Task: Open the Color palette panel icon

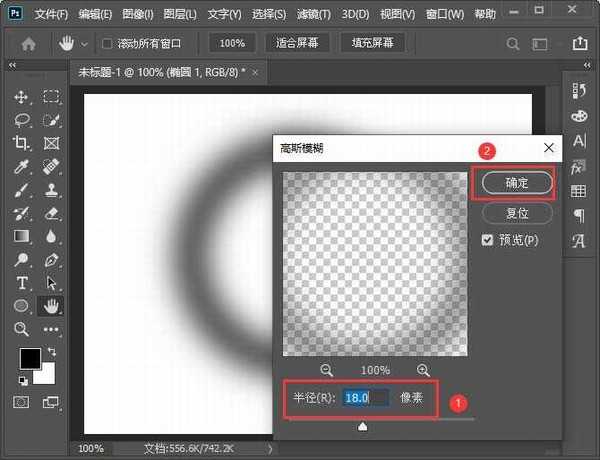Action: (x=578, y=116)
